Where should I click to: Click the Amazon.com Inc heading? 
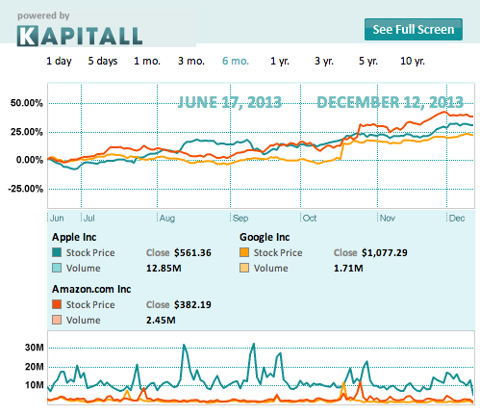click(92, 289)
